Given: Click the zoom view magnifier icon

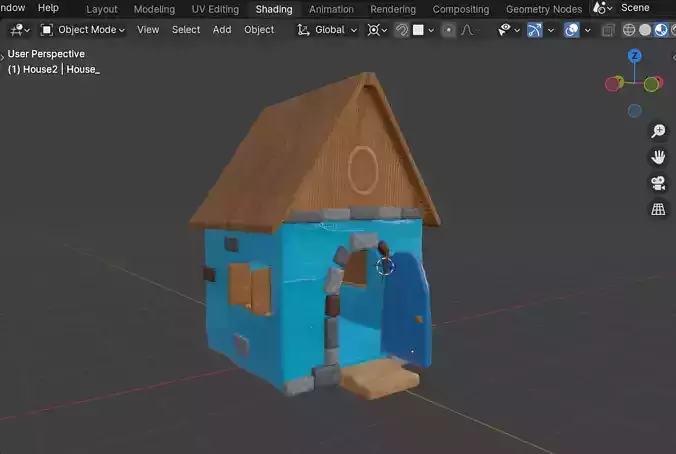Looking at the screenshot, I should click(x=658, y=131).
